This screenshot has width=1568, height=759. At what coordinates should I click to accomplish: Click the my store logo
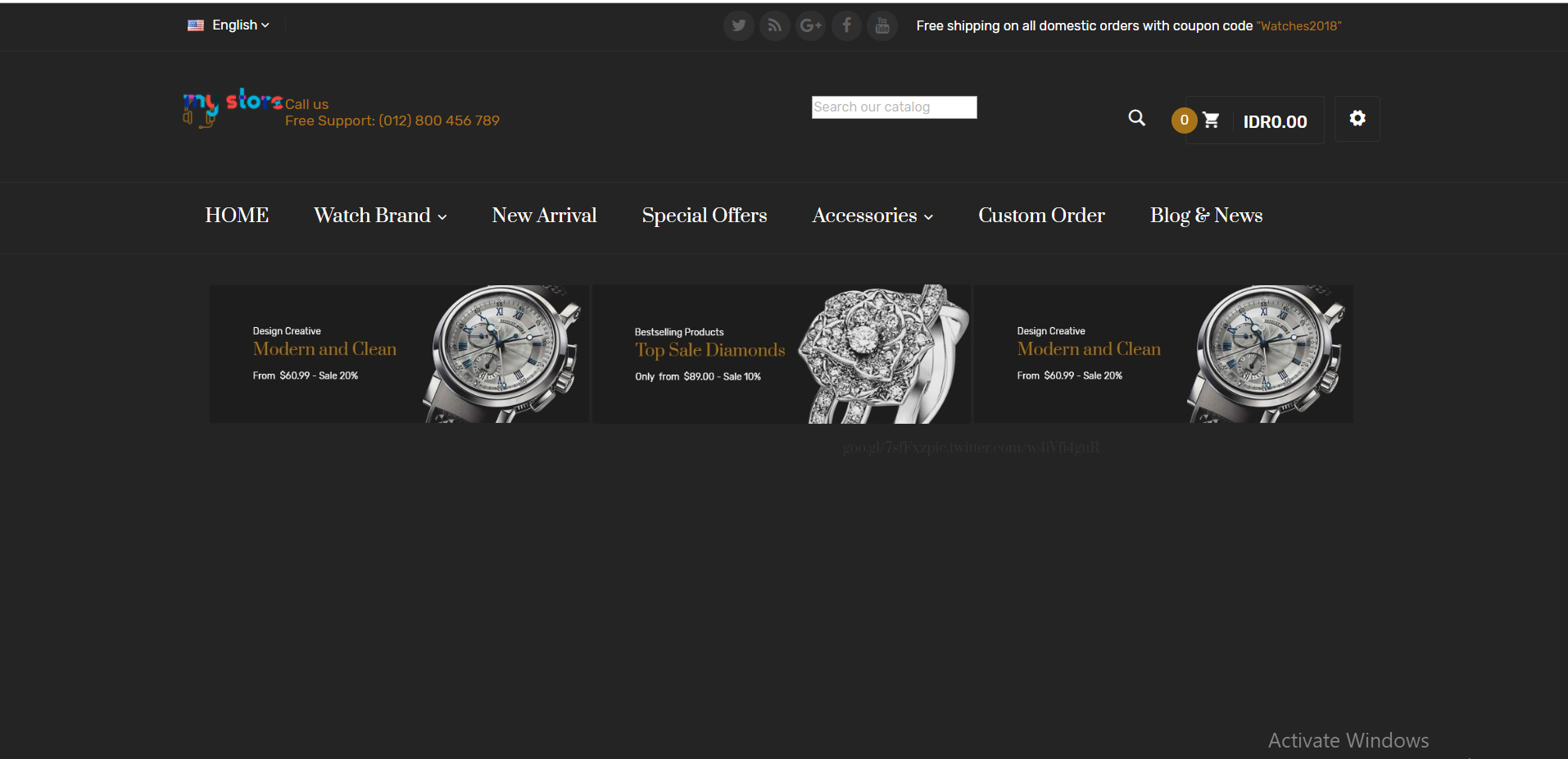(233, 107)
